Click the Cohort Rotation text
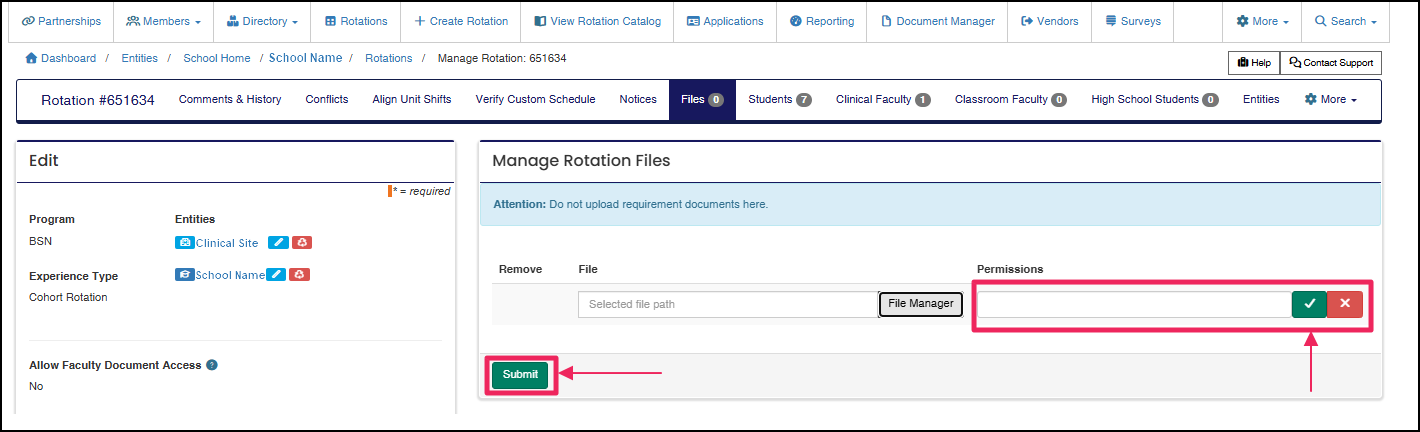 click(x=68, y=298)
